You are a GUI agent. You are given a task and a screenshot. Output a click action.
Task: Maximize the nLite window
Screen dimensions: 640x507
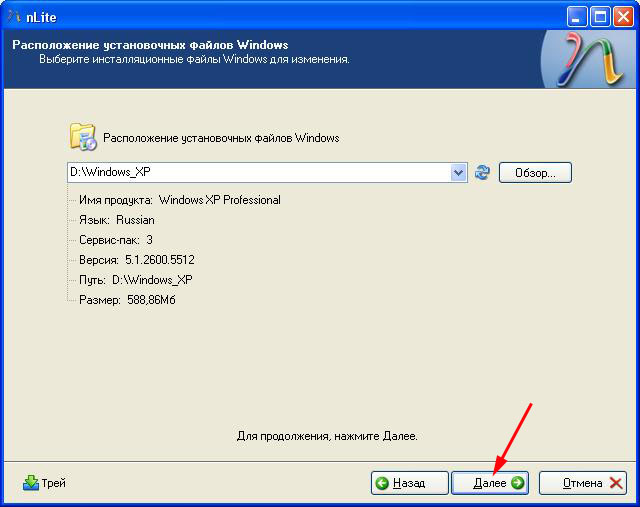600,17
